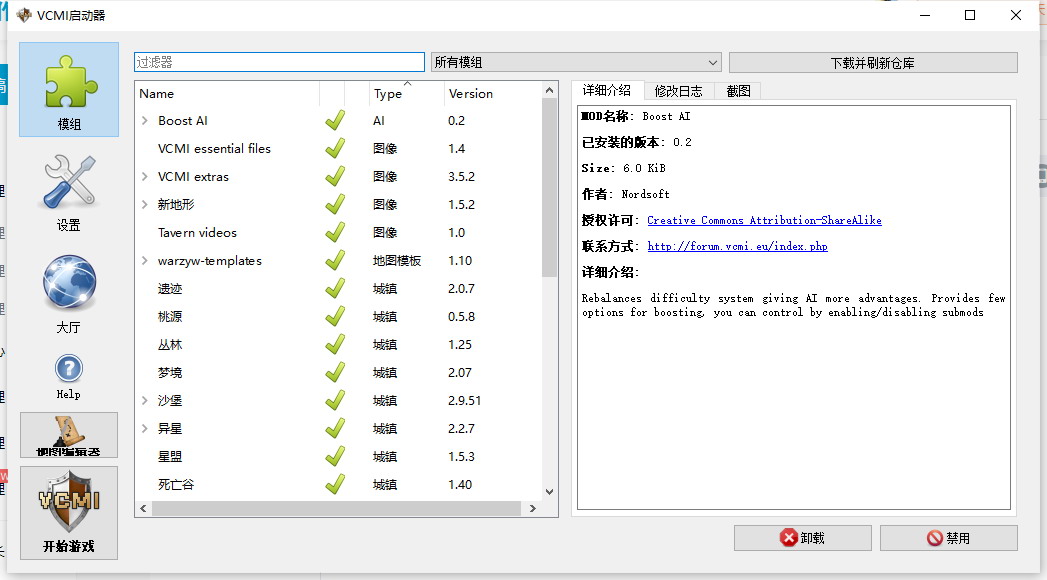Click the Help question mark icon

(x=69, y=369)
